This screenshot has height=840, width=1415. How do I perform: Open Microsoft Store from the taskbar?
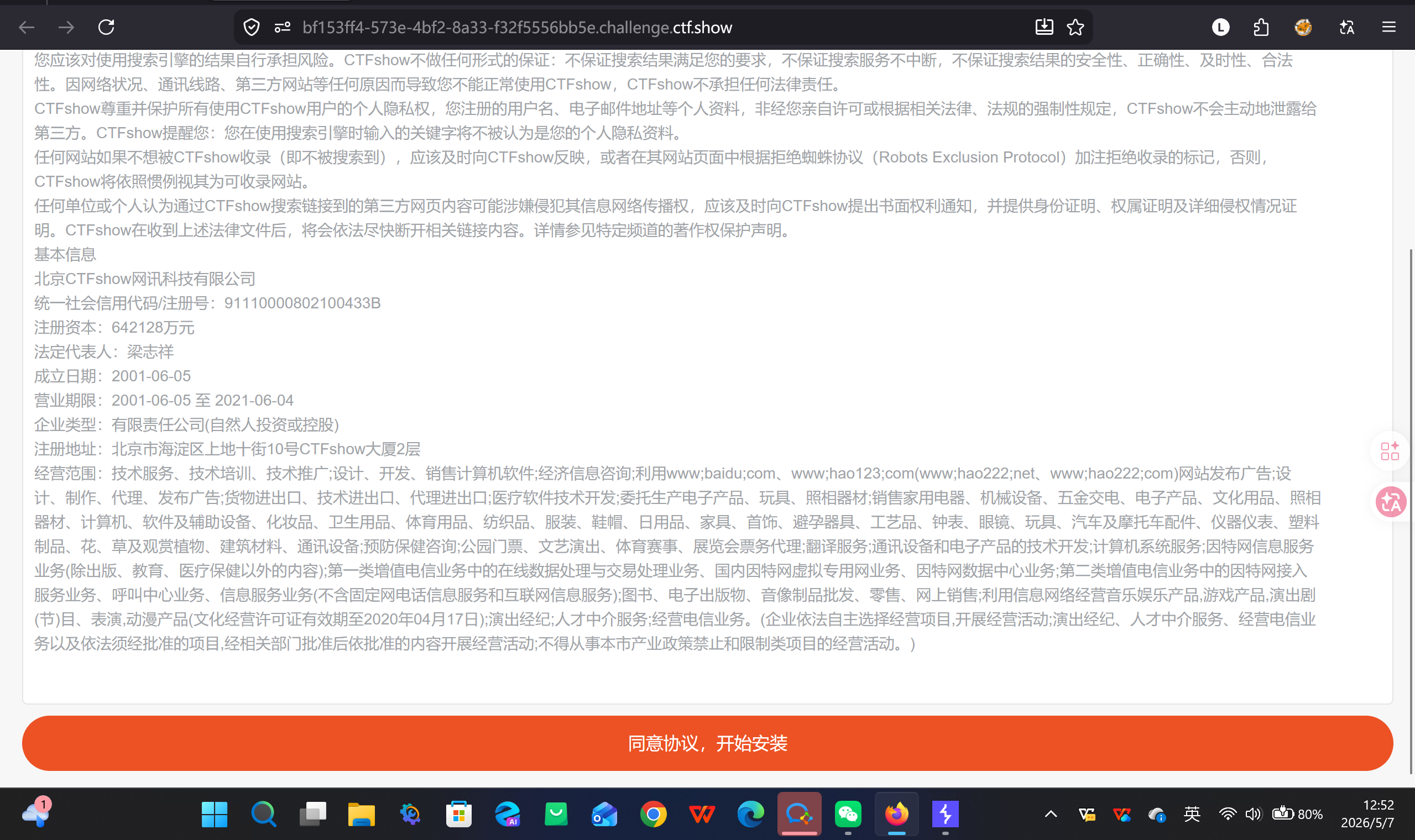(x=458, y=815)
